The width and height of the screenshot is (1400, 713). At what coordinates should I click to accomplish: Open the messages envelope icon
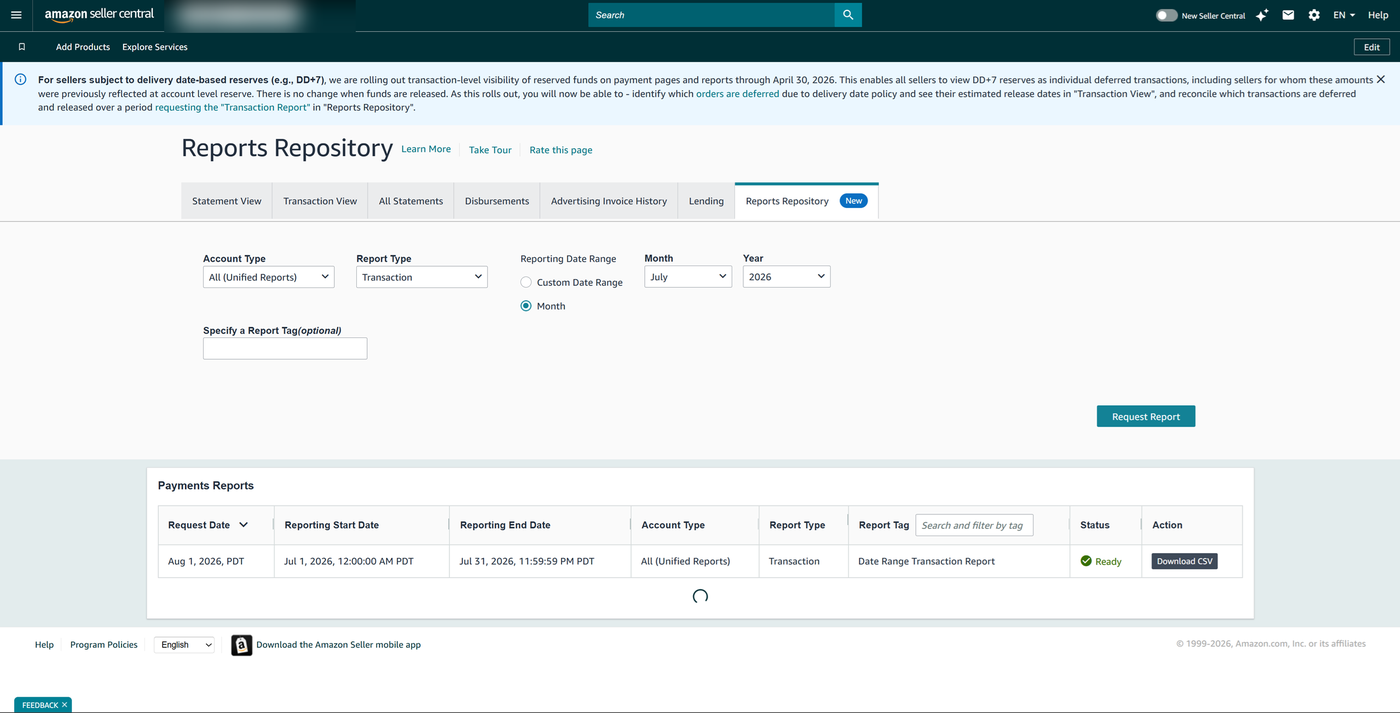[1288, 15]
